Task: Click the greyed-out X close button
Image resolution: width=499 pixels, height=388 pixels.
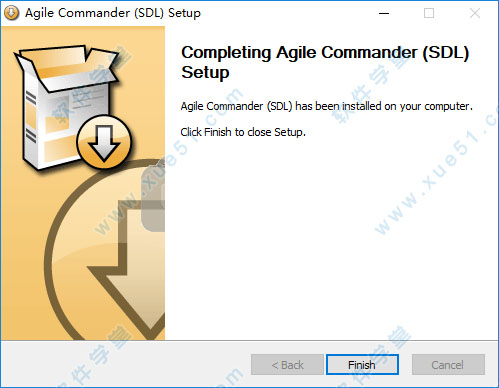Action: [x=475, y=13]
